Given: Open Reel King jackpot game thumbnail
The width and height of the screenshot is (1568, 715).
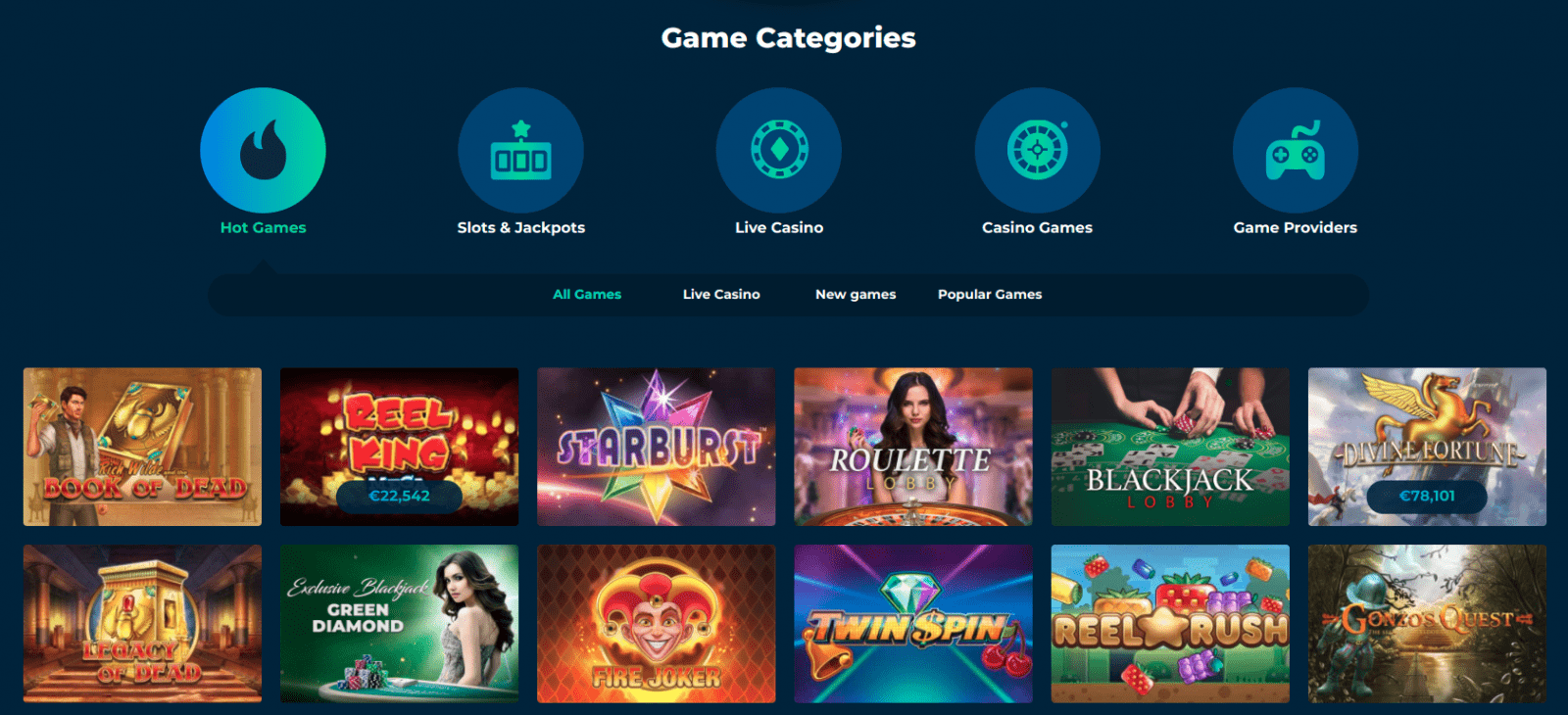Looking at the screenshot, I should (399, 447).
